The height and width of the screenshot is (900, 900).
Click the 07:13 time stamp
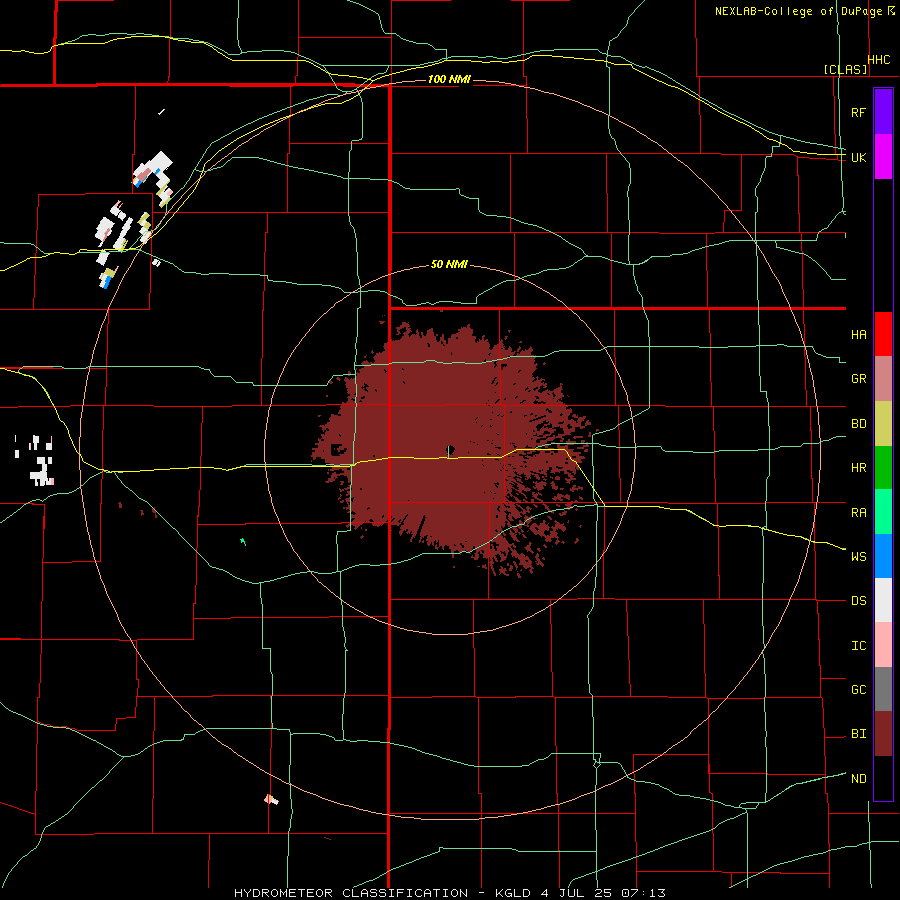643,893
